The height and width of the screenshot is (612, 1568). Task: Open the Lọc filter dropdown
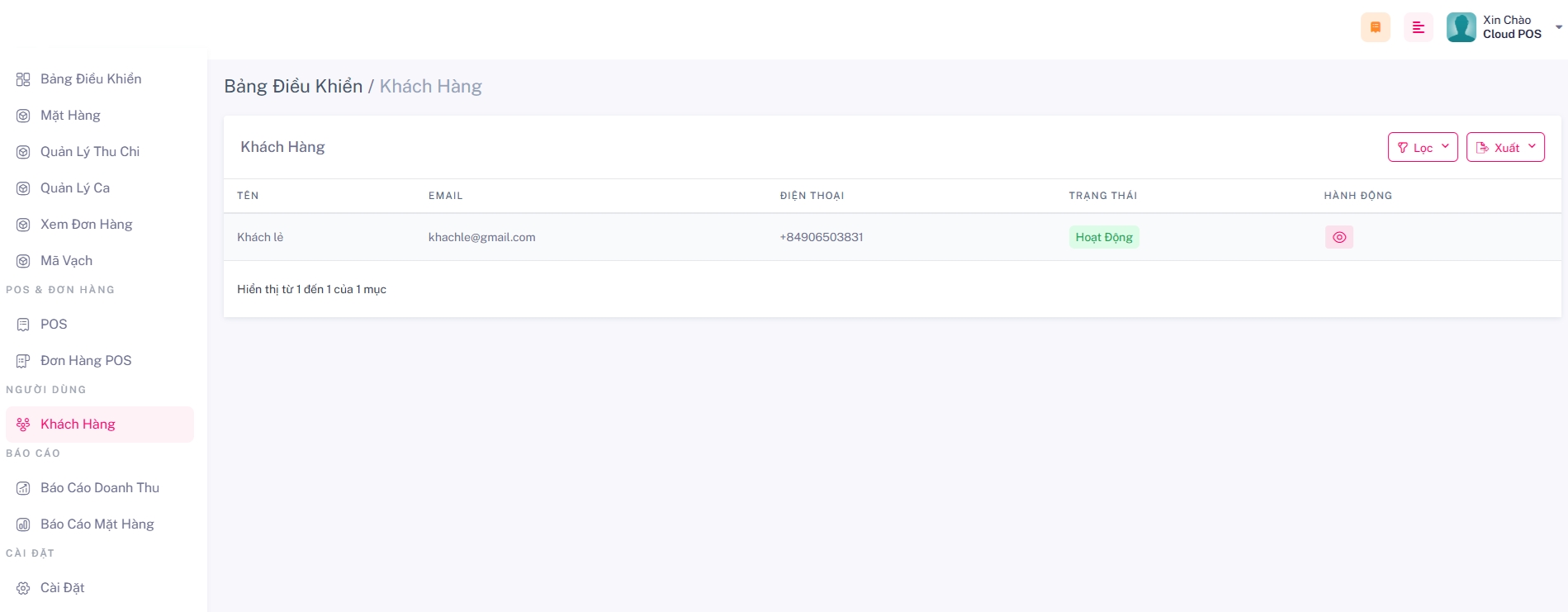click(x=1422, y=147)
